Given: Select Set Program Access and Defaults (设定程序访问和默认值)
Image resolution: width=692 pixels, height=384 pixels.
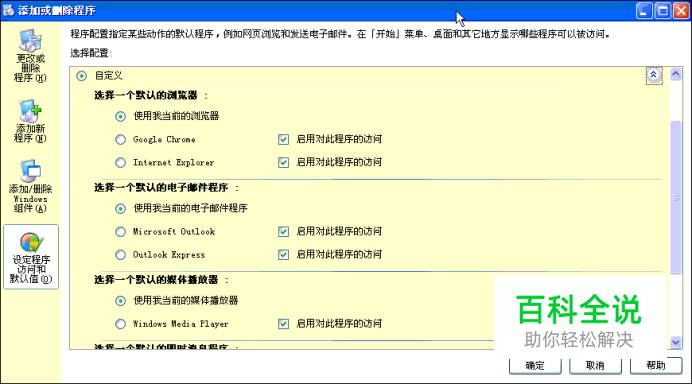Looking at the screenshot, I should pyautogui.click(x=31, y=257).
